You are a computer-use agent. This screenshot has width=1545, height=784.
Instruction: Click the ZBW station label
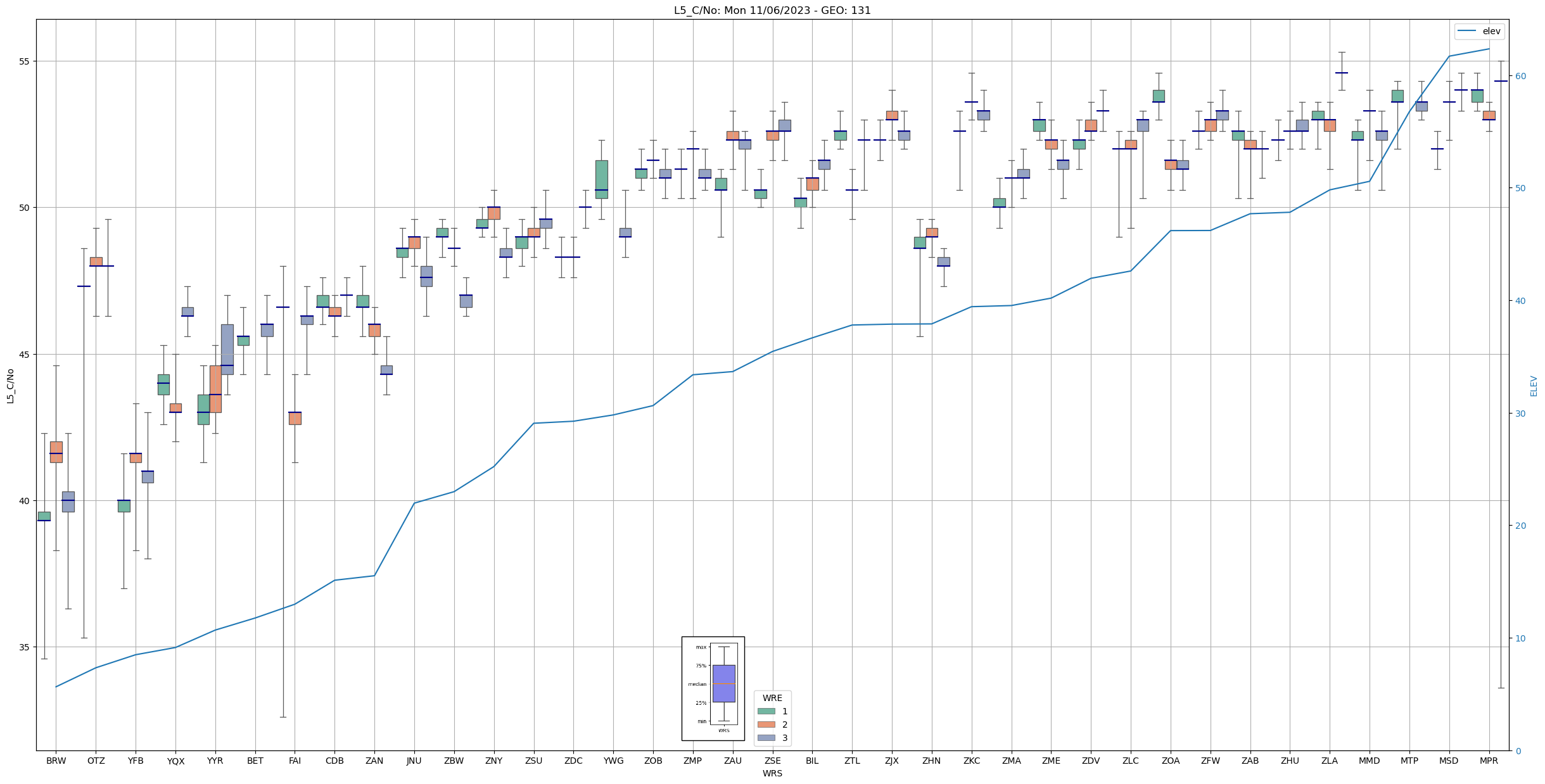point(454,761)
